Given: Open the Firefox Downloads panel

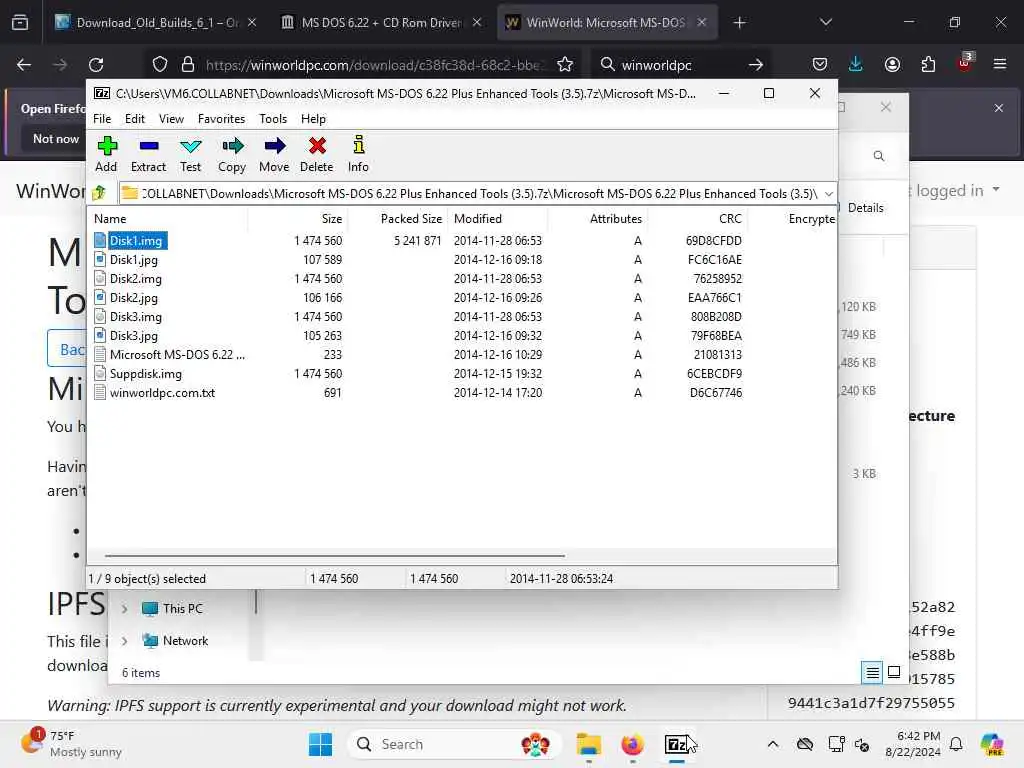Looking at the screenshot, I should [x=856, y=65].
